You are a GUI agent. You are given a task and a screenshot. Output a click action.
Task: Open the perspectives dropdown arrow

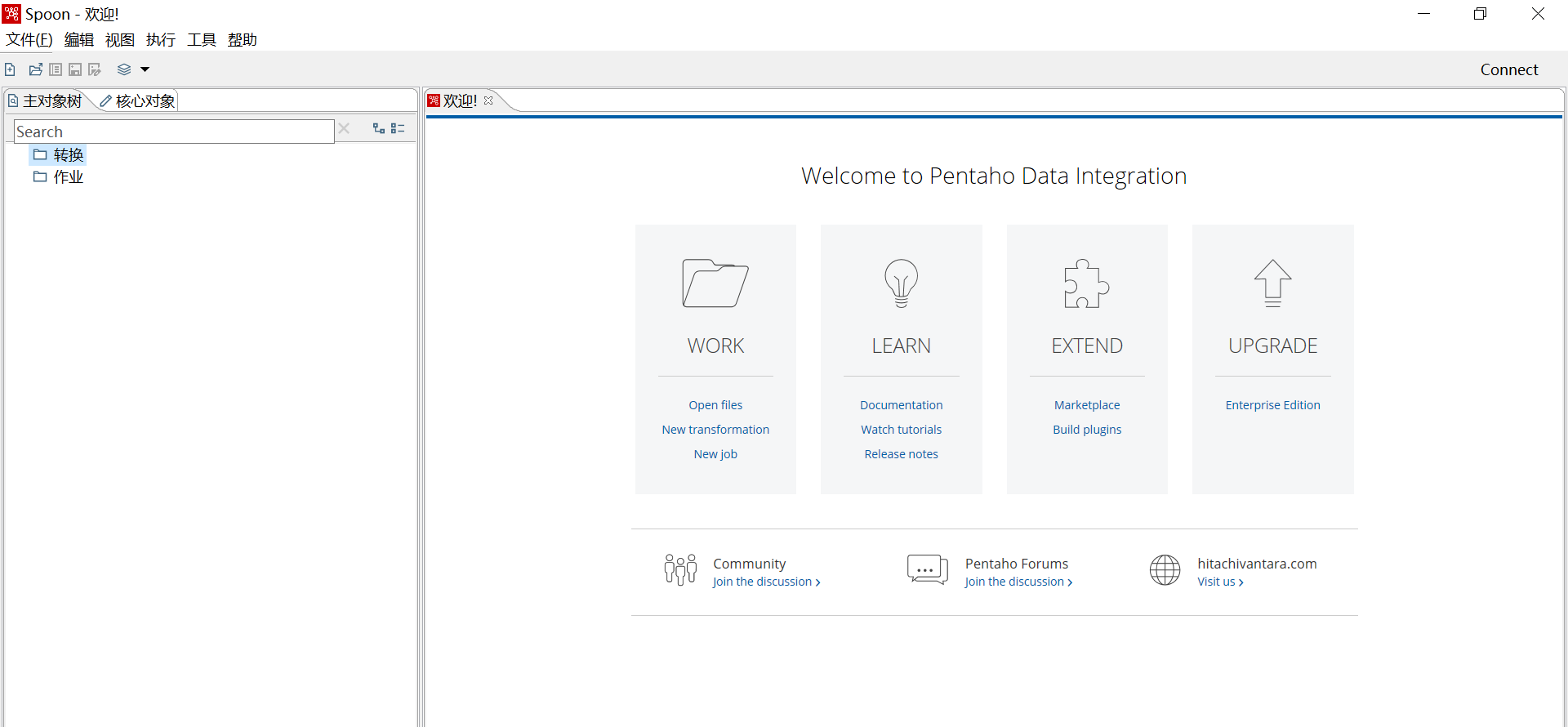(x=145, y=69)
